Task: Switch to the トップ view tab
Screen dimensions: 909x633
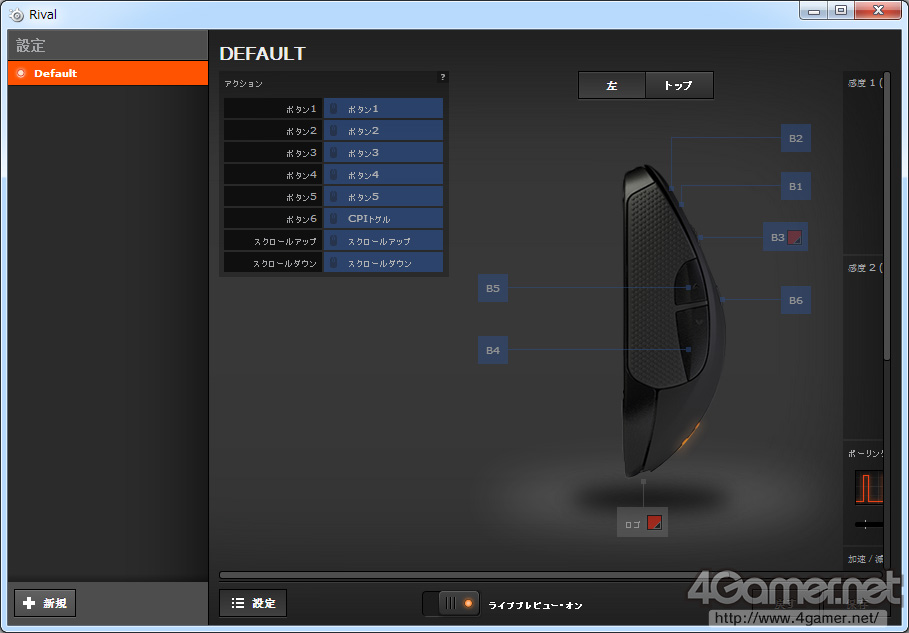Action: pyautogui.click(x=679, y=85)
